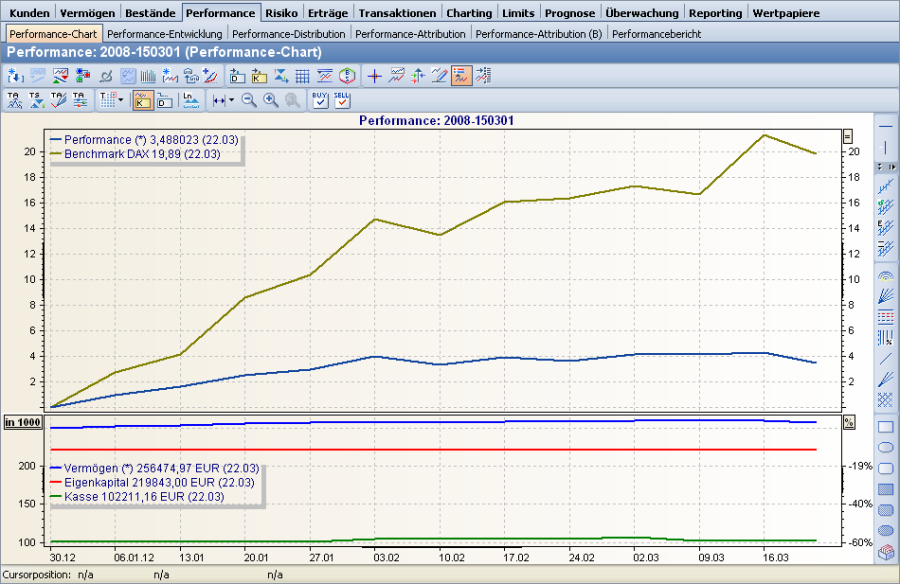Image resolution: width=900 pixels, height=584 pixels.
Task: Click the Ln logarithmic scale icon
Action: 187,100
